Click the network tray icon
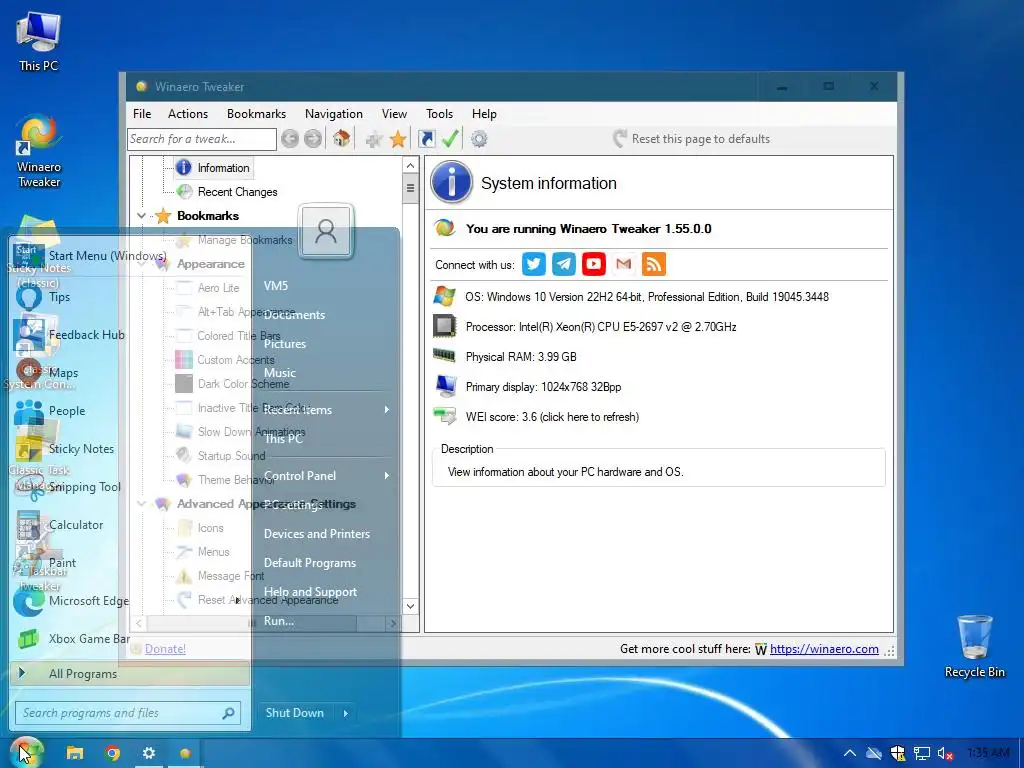This screenshot has width=1024, height=768. [921, 753]
